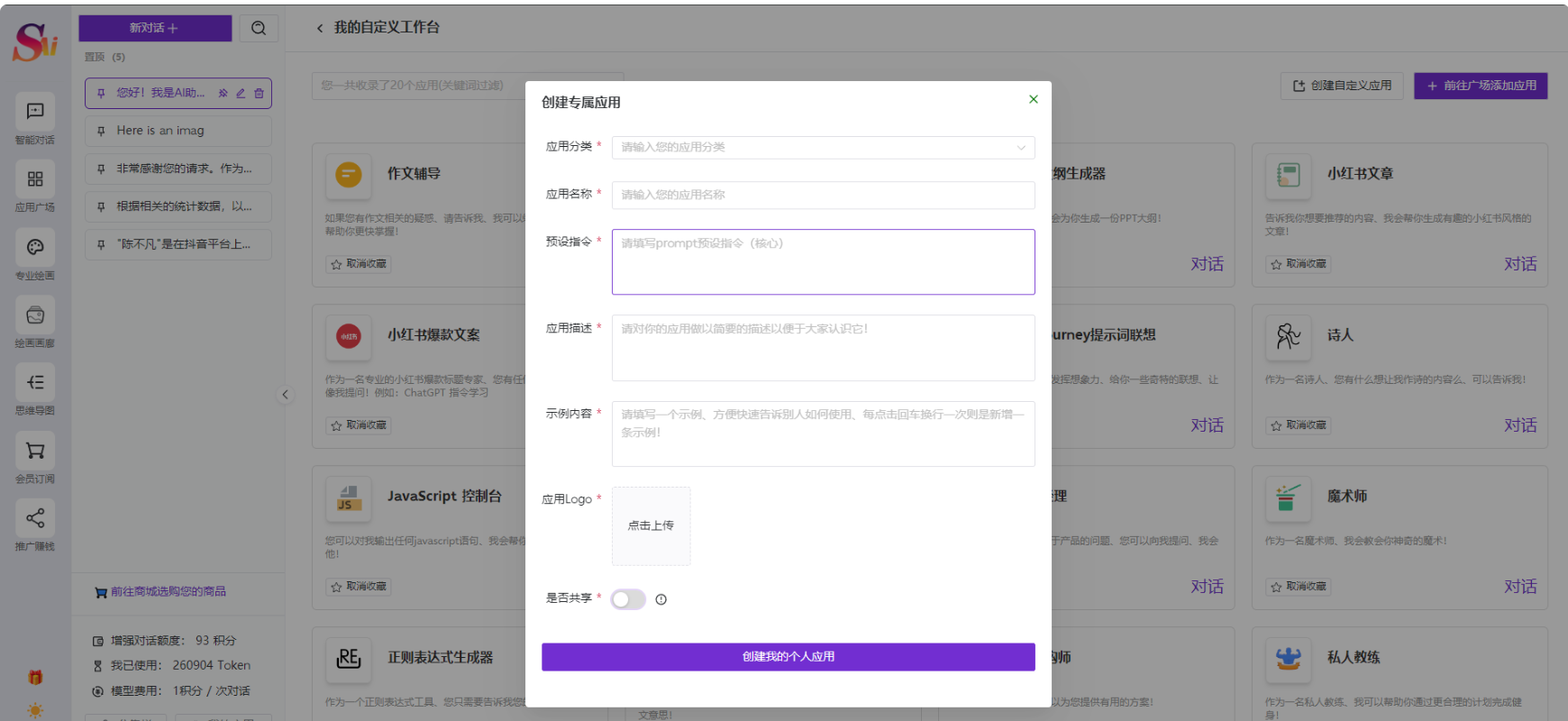Go back using arrow beside 我的自定义工作台
Screen dimensions: 1568x721
(320, 28)
